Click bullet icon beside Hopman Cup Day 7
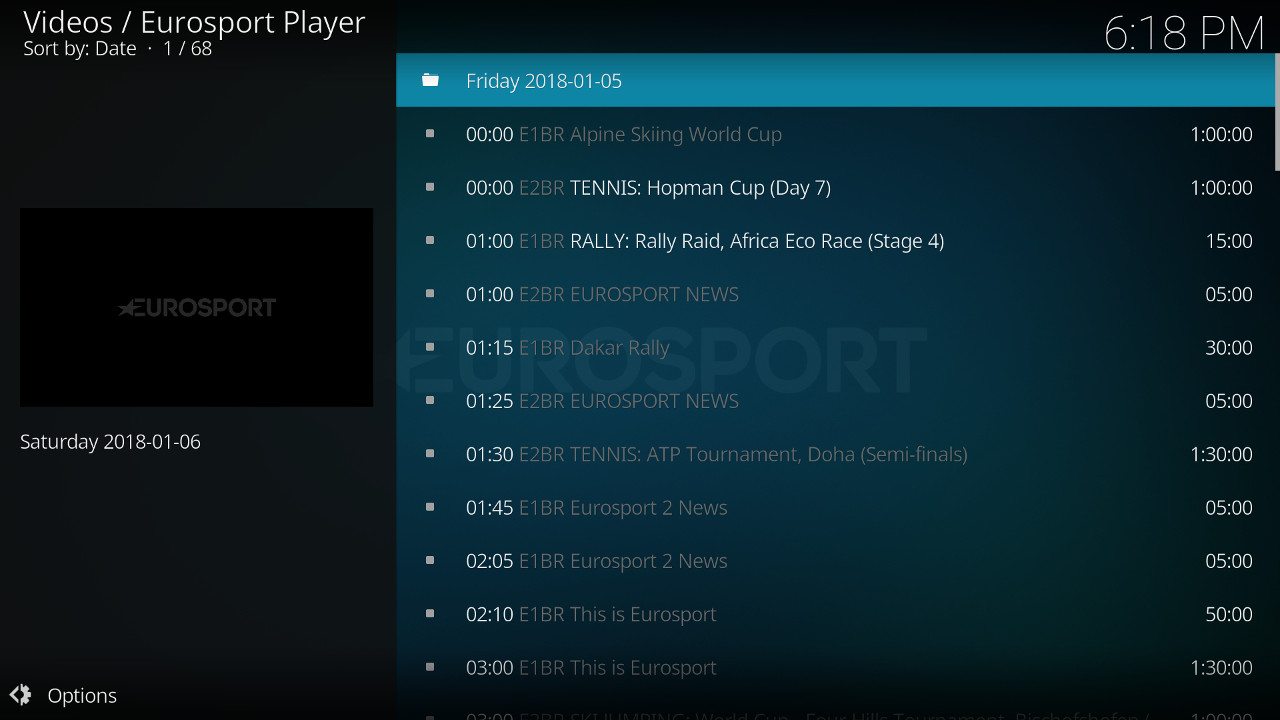The width and height of the screenshot is (1280, 720). coord(430,187)
